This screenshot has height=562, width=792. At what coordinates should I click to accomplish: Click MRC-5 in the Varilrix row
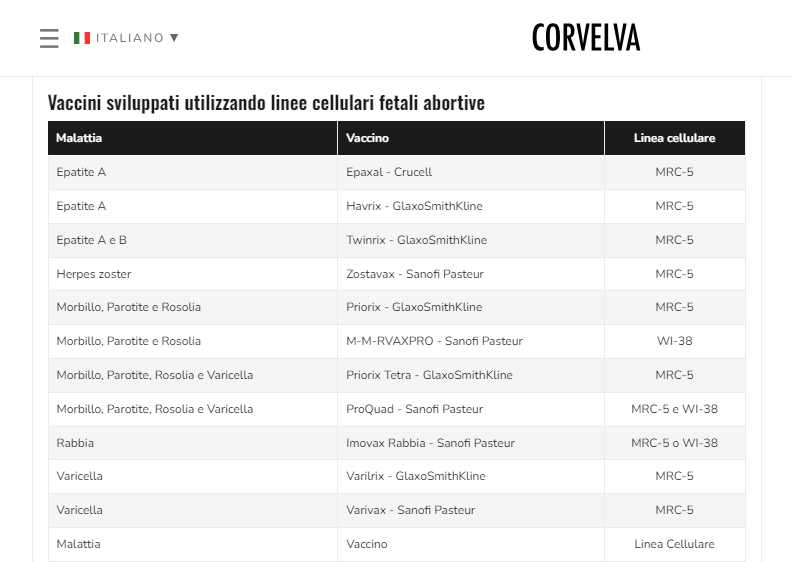(674, 476)
